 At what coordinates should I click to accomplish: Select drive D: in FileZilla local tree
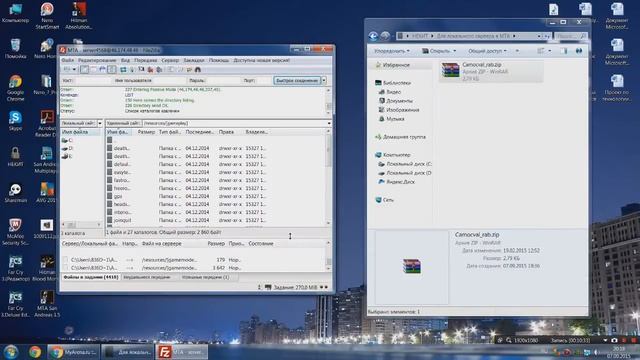click(x=67, y=148)
